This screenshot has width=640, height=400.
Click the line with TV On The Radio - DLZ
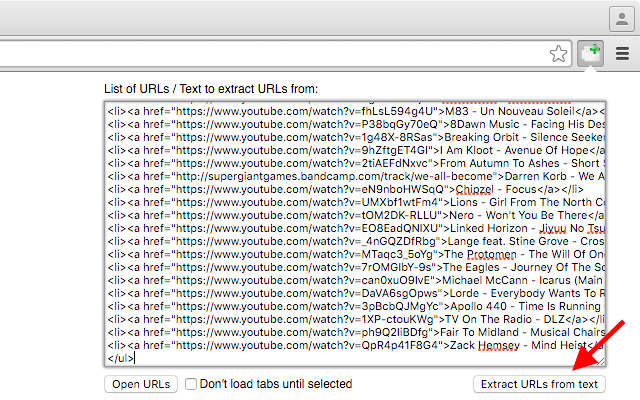click(x=356, y=320)
